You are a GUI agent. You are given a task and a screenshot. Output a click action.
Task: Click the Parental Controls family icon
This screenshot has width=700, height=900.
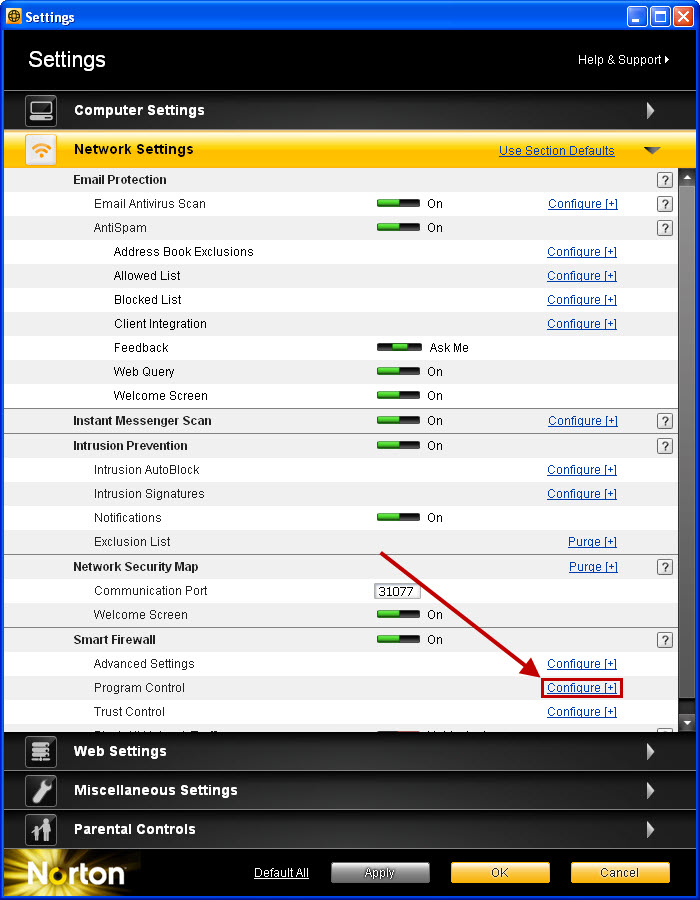(41, 829)
